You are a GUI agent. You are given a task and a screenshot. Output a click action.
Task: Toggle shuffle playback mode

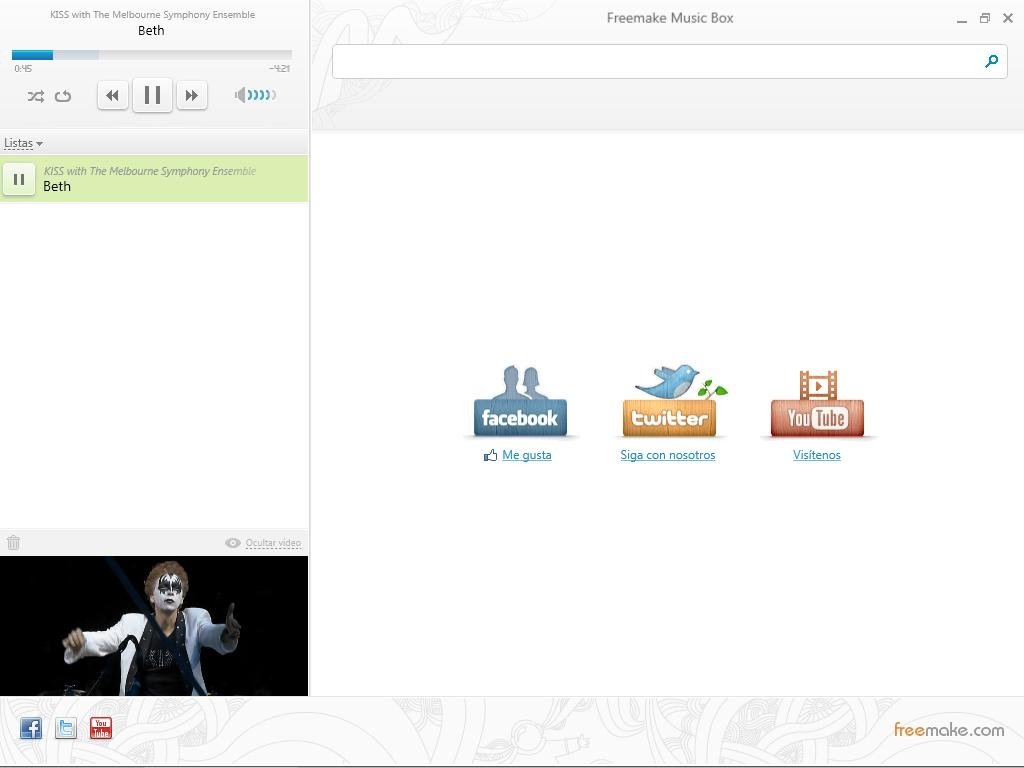point(35,96)
